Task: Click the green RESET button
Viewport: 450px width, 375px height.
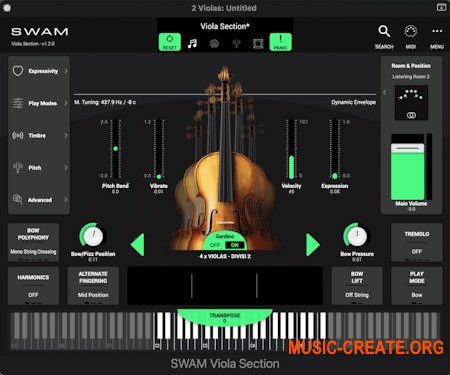Action: (170, 42)
